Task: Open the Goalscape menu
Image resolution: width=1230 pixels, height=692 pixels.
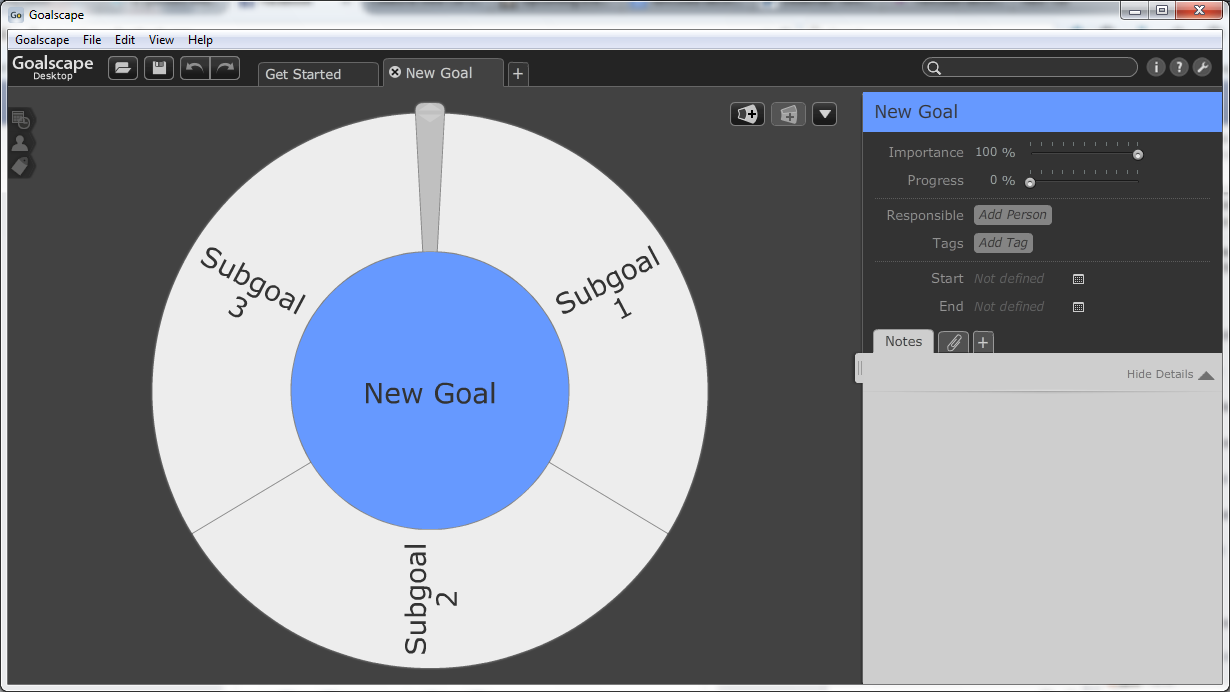Action: pos(42,40)
